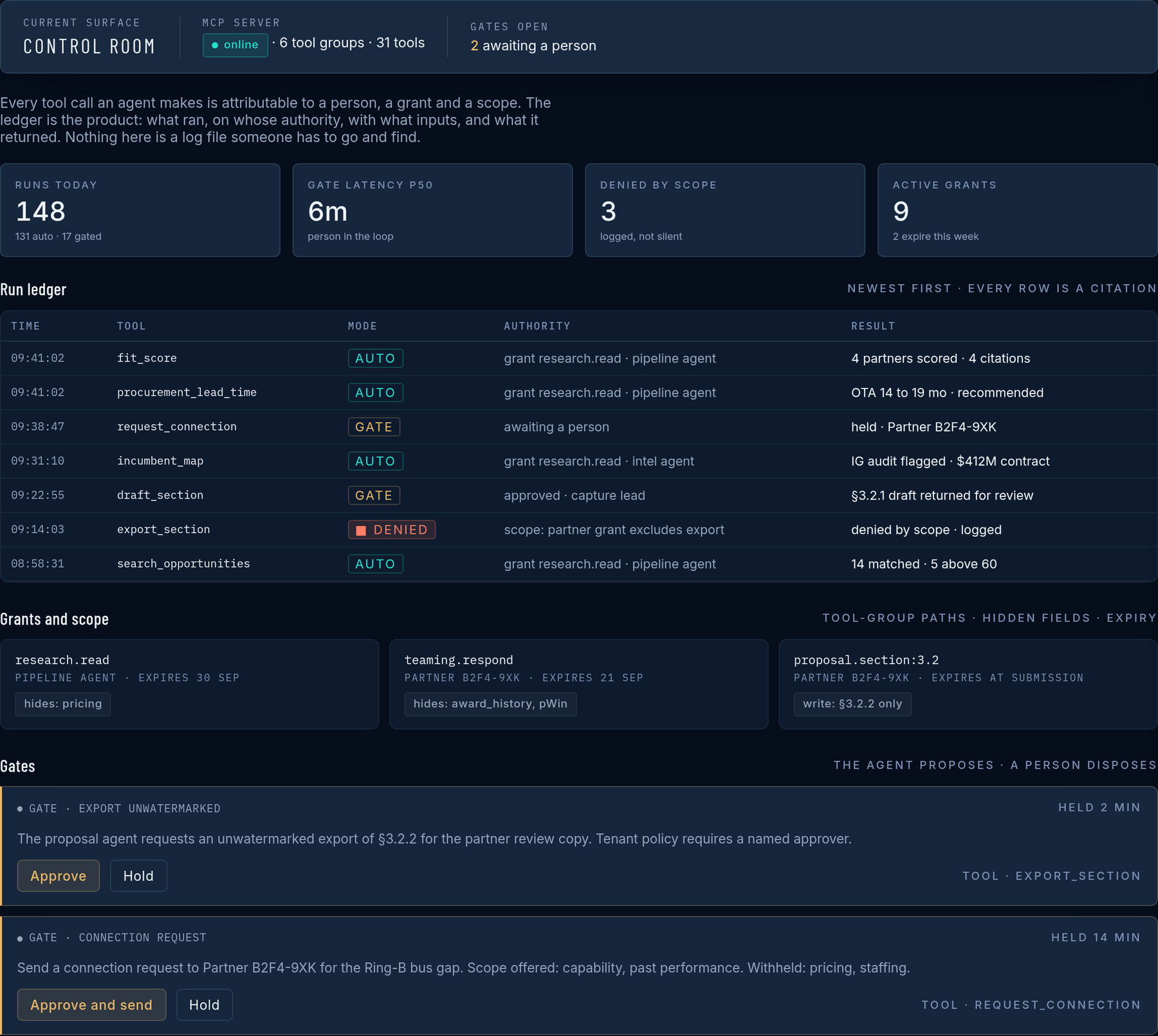1158x1036 pixels.
Task: Click Hold on the connection request gate
Action: point(205,1004)
